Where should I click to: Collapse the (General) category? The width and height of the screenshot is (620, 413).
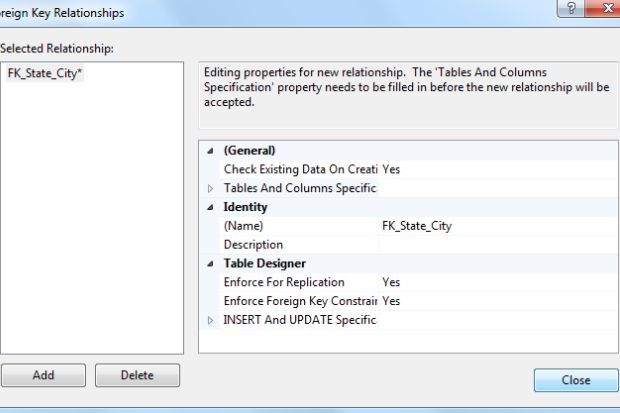tap(210, 151)
